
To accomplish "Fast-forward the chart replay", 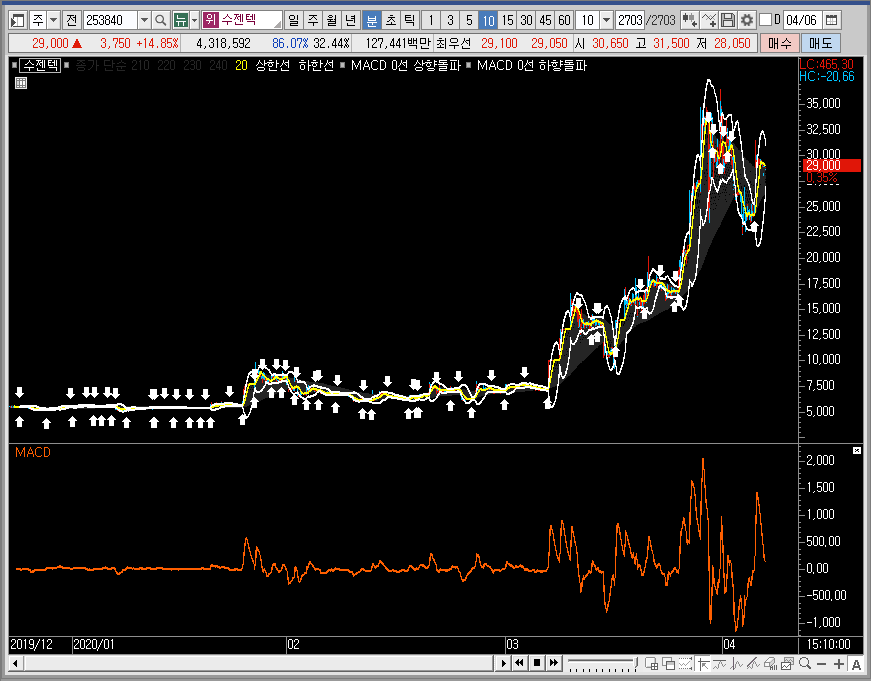I will (x=554, y=663).
